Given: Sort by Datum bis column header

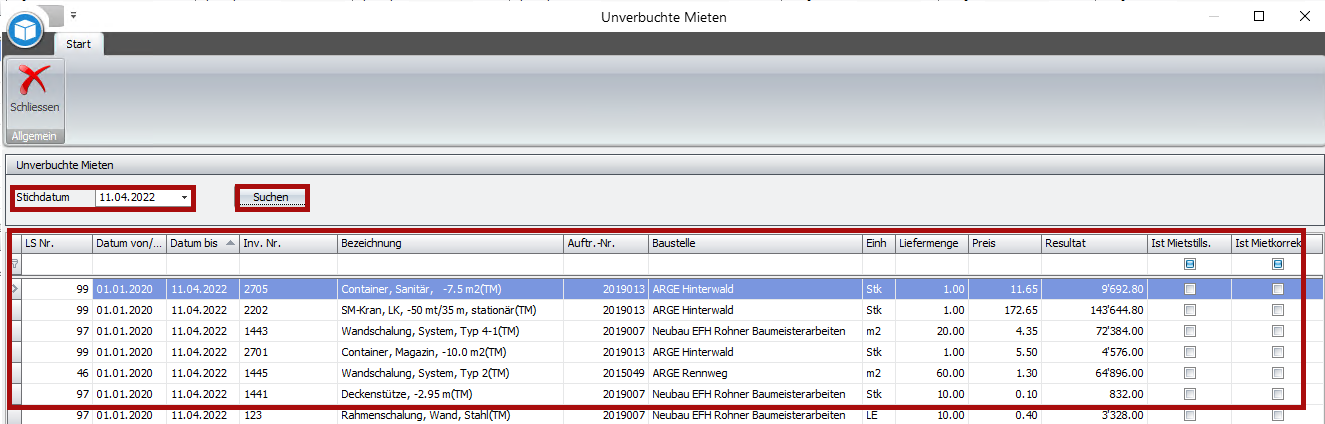Looking at the screenshot, I should pos(202,243).
